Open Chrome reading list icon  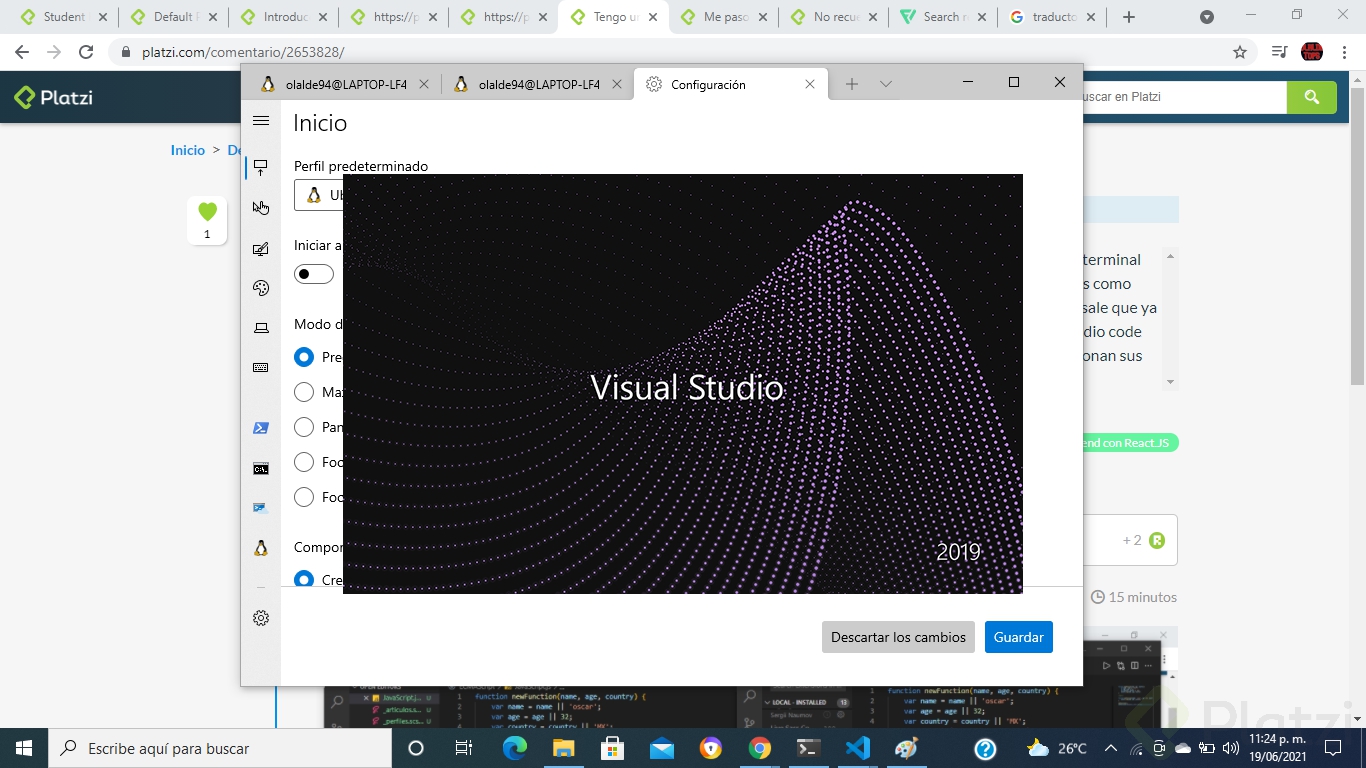pos(1279,52)
